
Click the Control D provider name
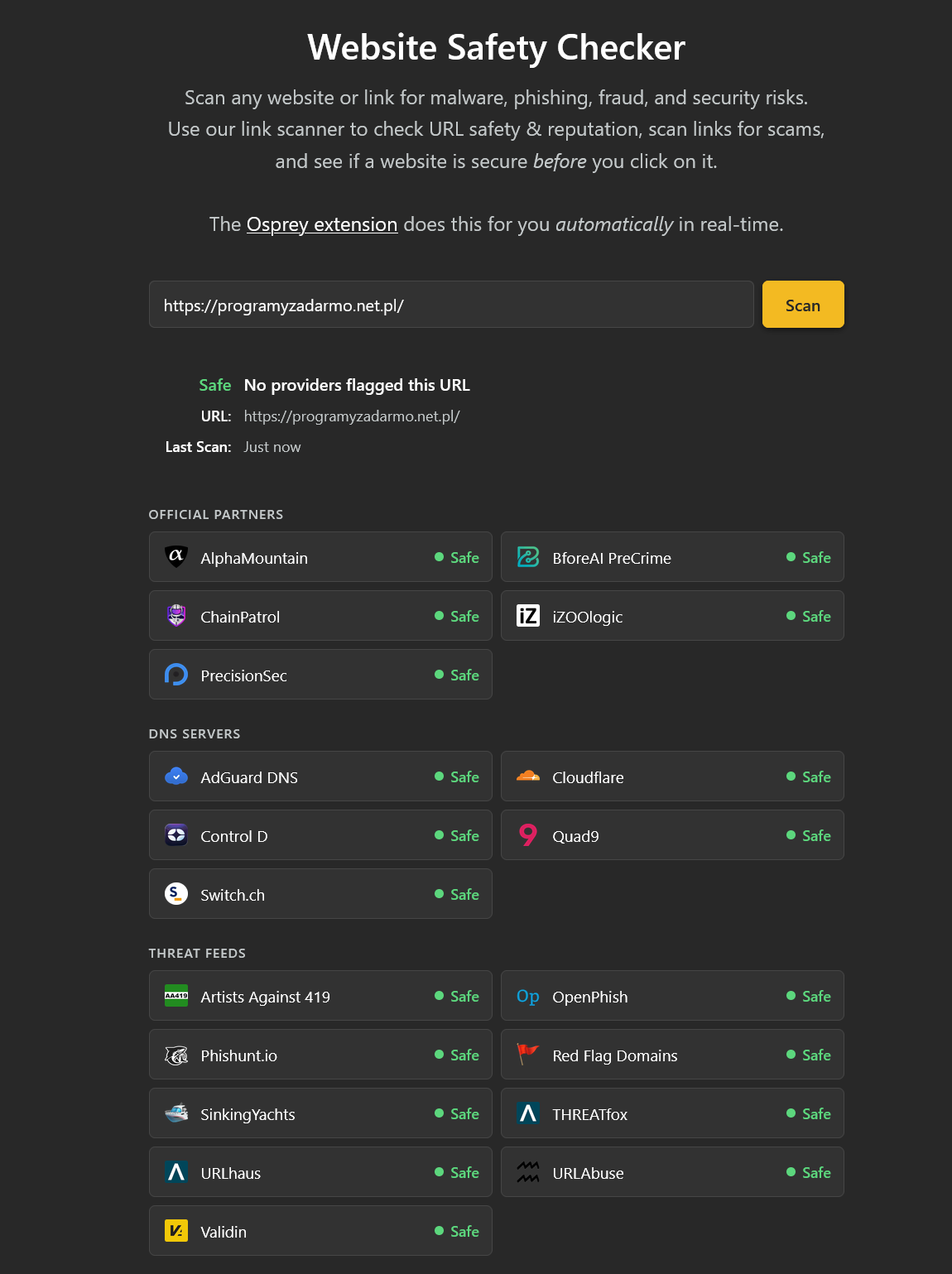click(234, 836)
